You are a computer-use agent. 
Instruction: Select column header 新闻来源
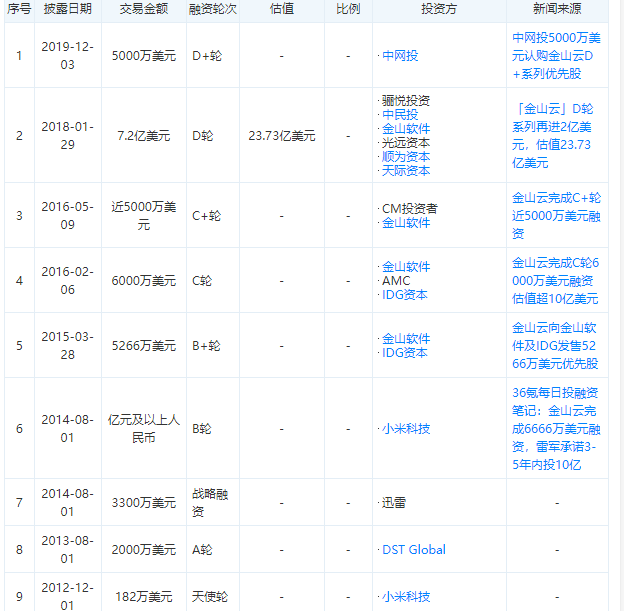[557, 9]
